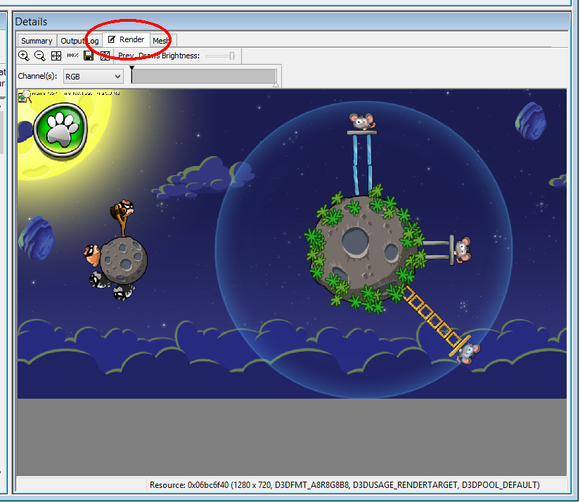Click the gray histogram range bar

(204, 76)
